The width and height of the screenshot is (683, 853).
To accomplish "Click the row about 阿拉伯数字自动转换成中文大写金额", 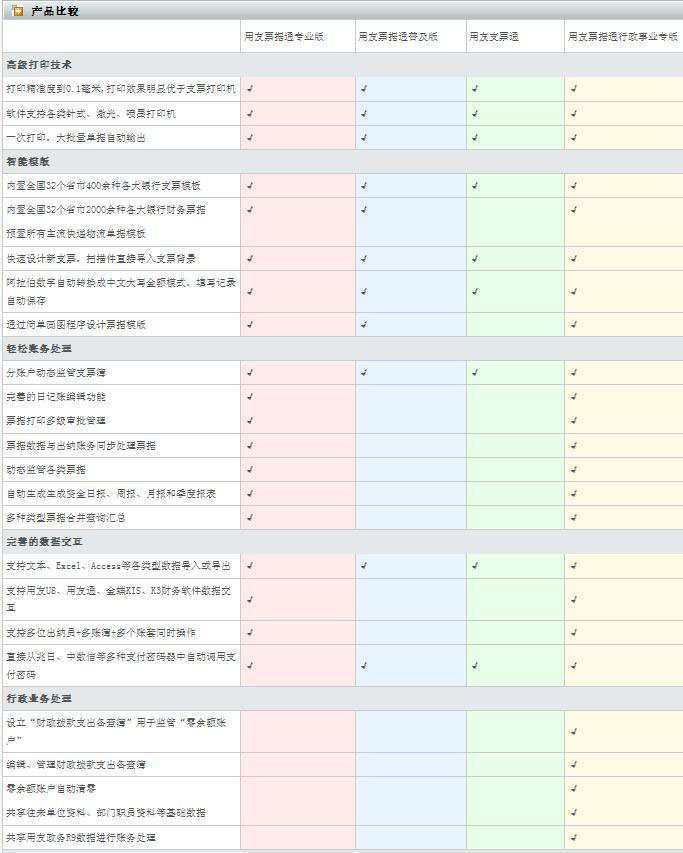I will pyautogui.click(x=343, y=292).
